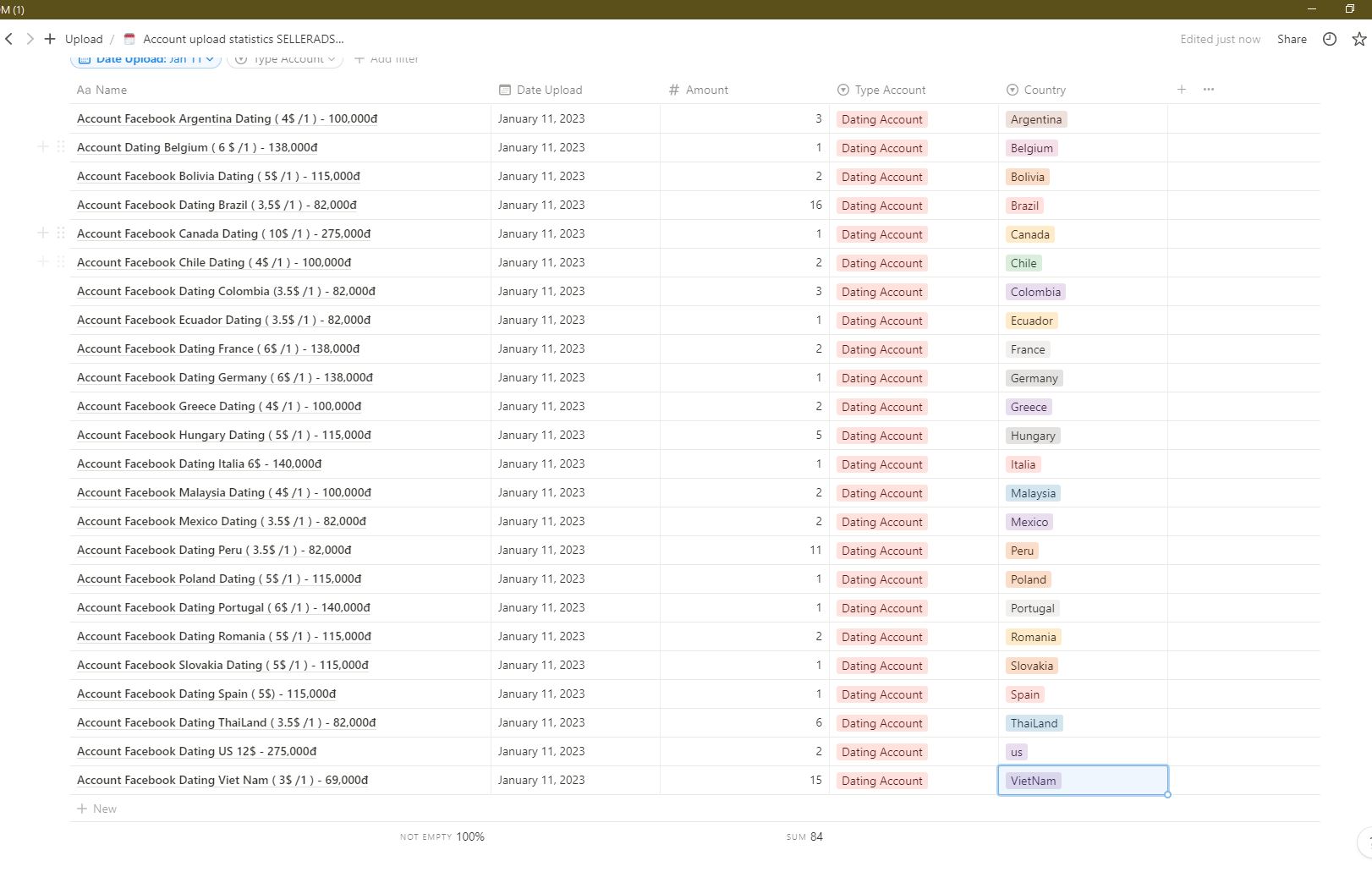Screen dimensions: 1372x872
Task: Open Account Facebook Dating Brazil page
Action: 217,205
